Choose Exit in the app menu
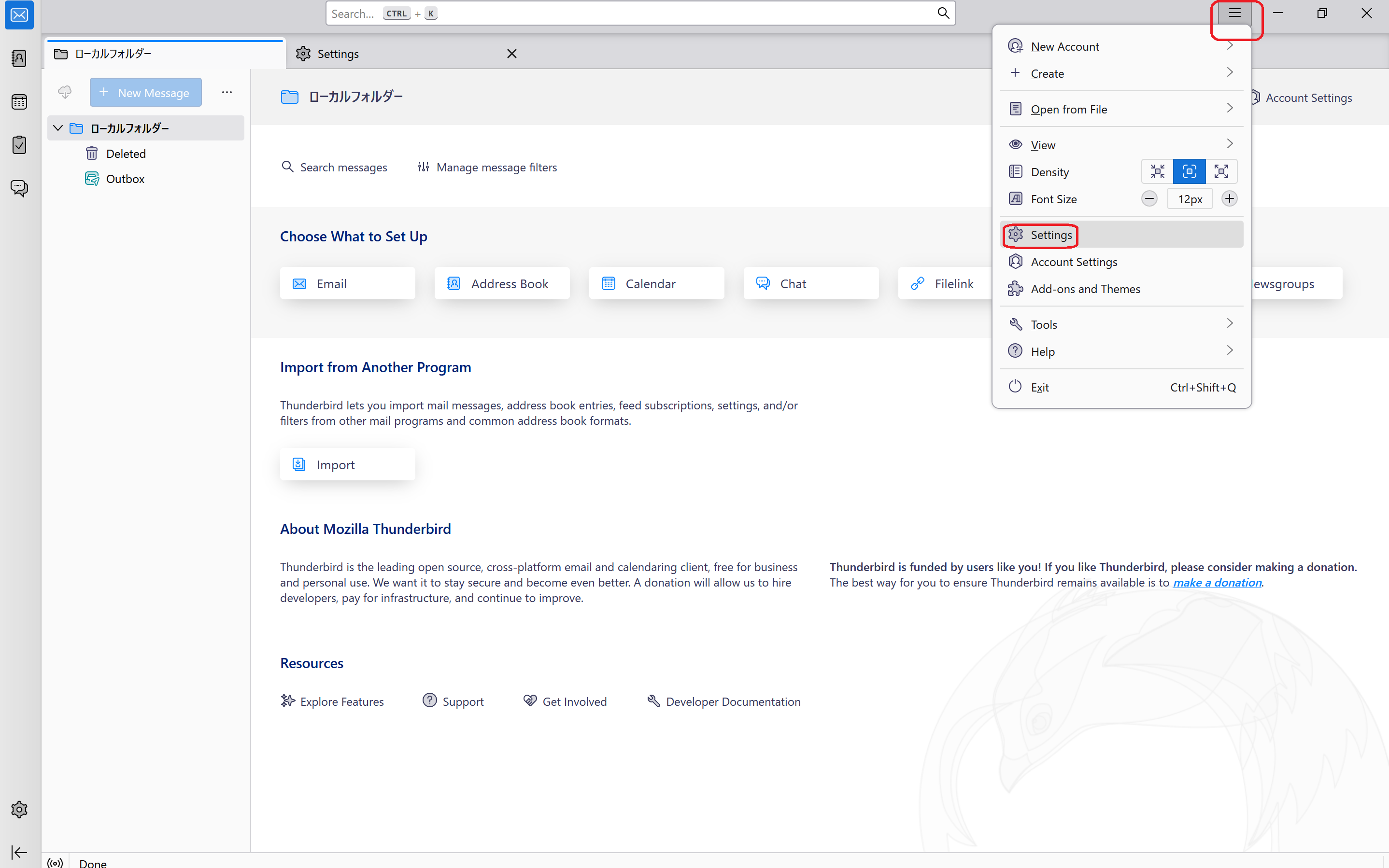The height and width of the screenshot is (868, 1389). (x=1121, y=387)
